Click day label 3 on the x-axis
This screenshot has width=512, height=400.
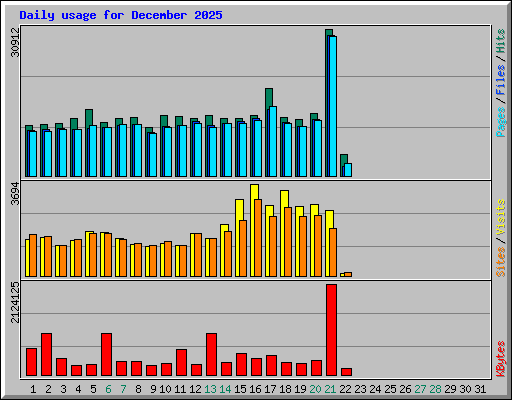(x=63, y=389)
